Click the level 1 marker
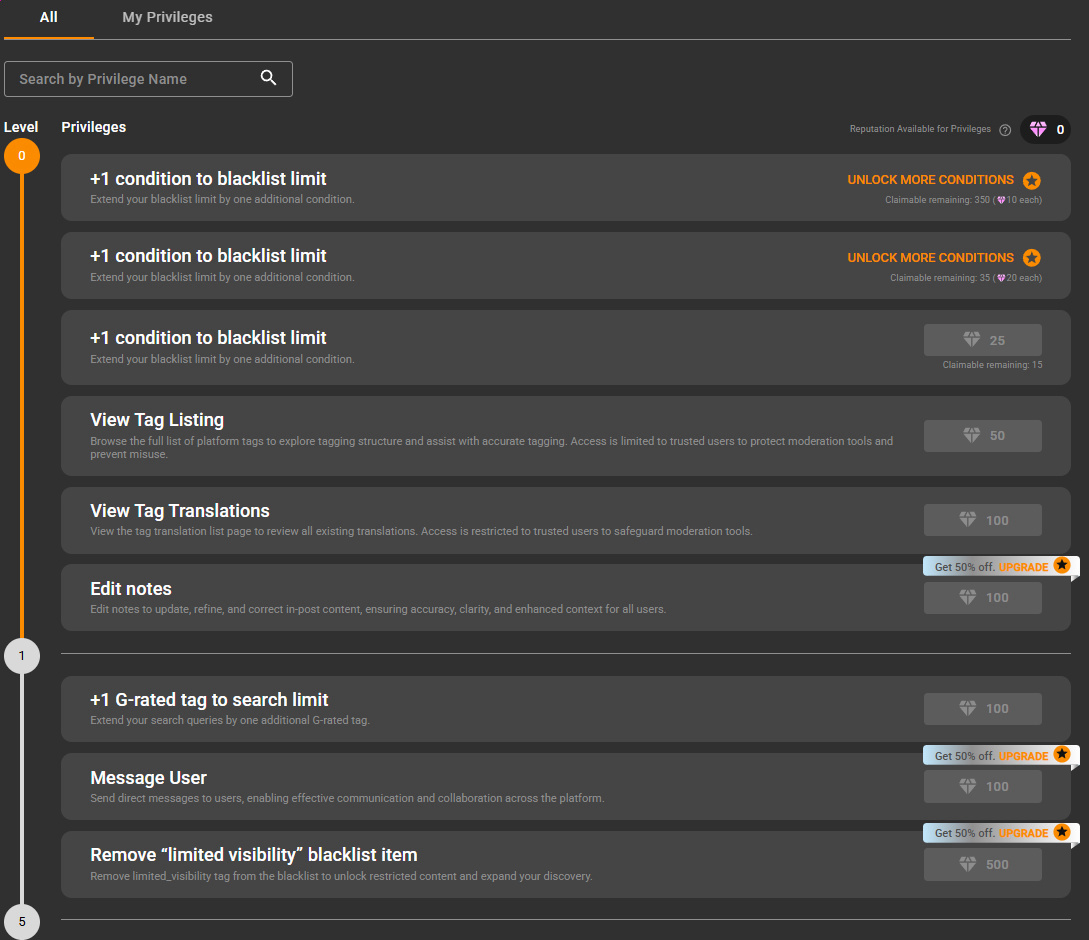The width and height of the screenshot is (1089, 940). tap(22, 656)
